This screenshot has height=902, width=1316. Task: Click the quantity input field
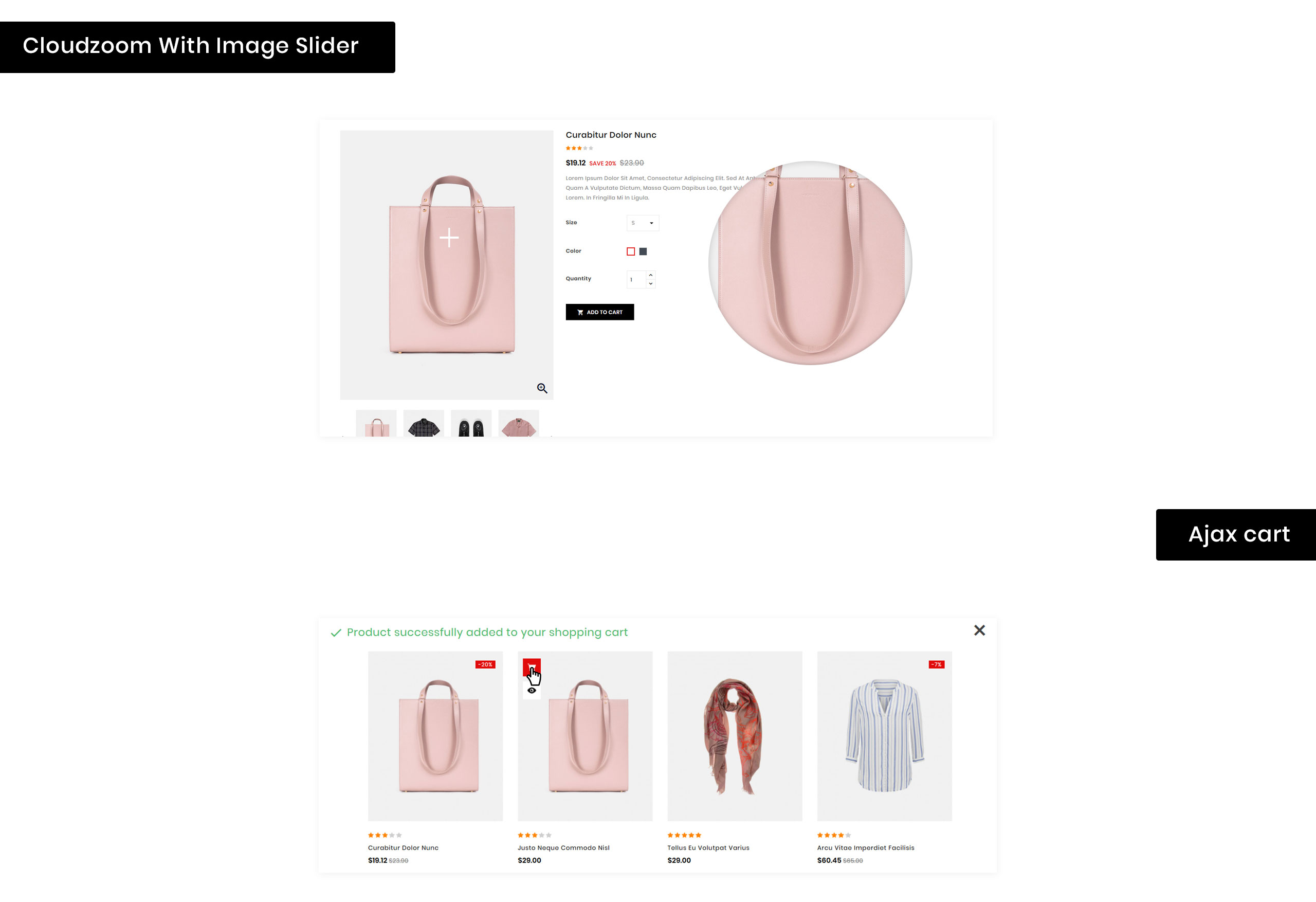click(x=636, y=280)
